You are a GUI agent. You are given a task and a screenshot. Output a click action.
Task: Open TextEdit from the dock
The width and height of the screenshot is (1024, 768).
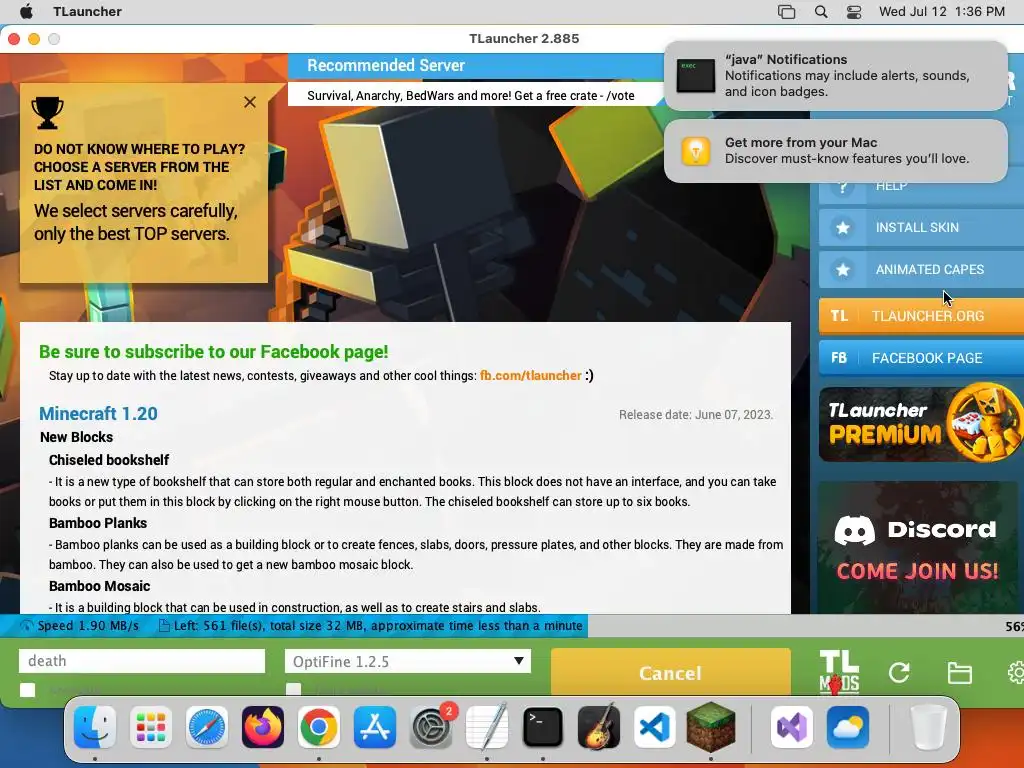487,727
